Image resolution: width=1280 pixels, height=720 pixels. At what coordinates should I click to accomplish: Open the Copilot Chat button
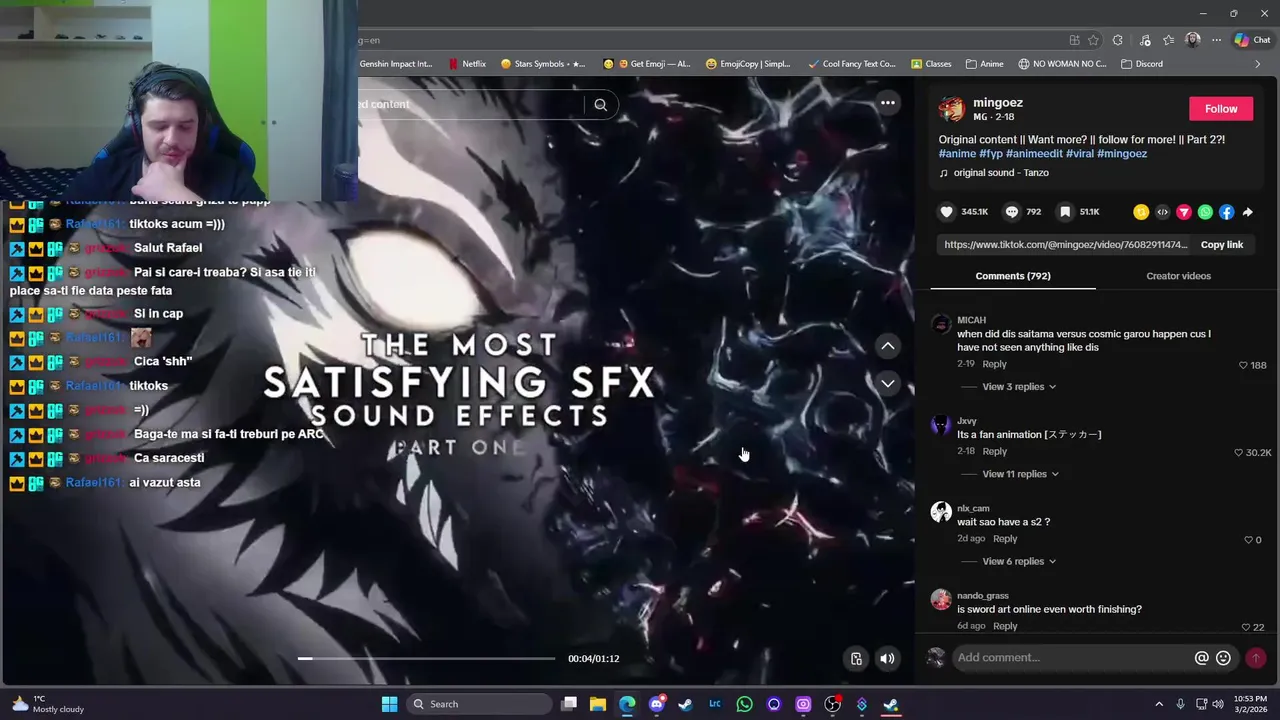1252,40
